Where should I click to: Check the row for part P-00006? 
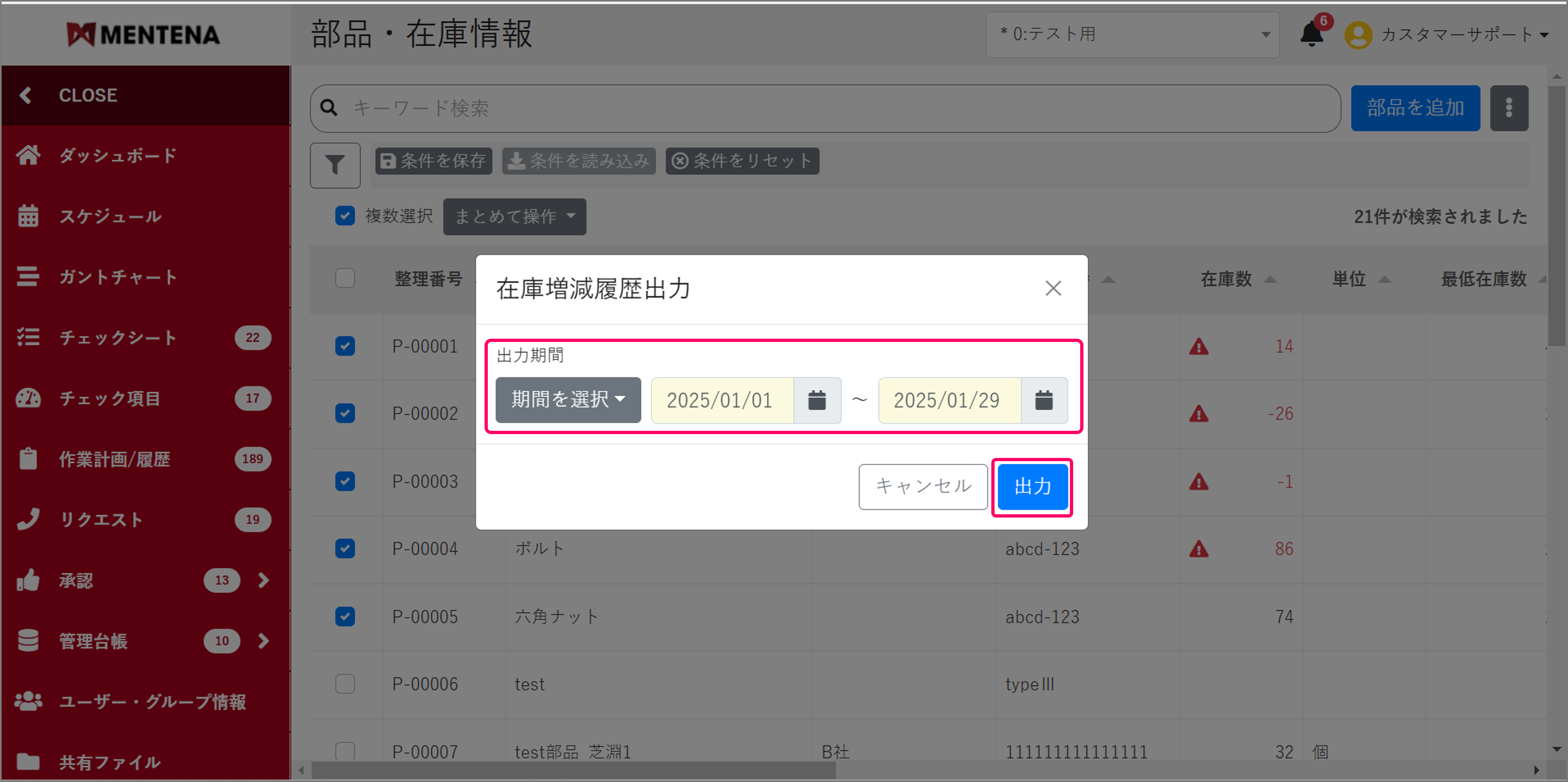(345, 683)
